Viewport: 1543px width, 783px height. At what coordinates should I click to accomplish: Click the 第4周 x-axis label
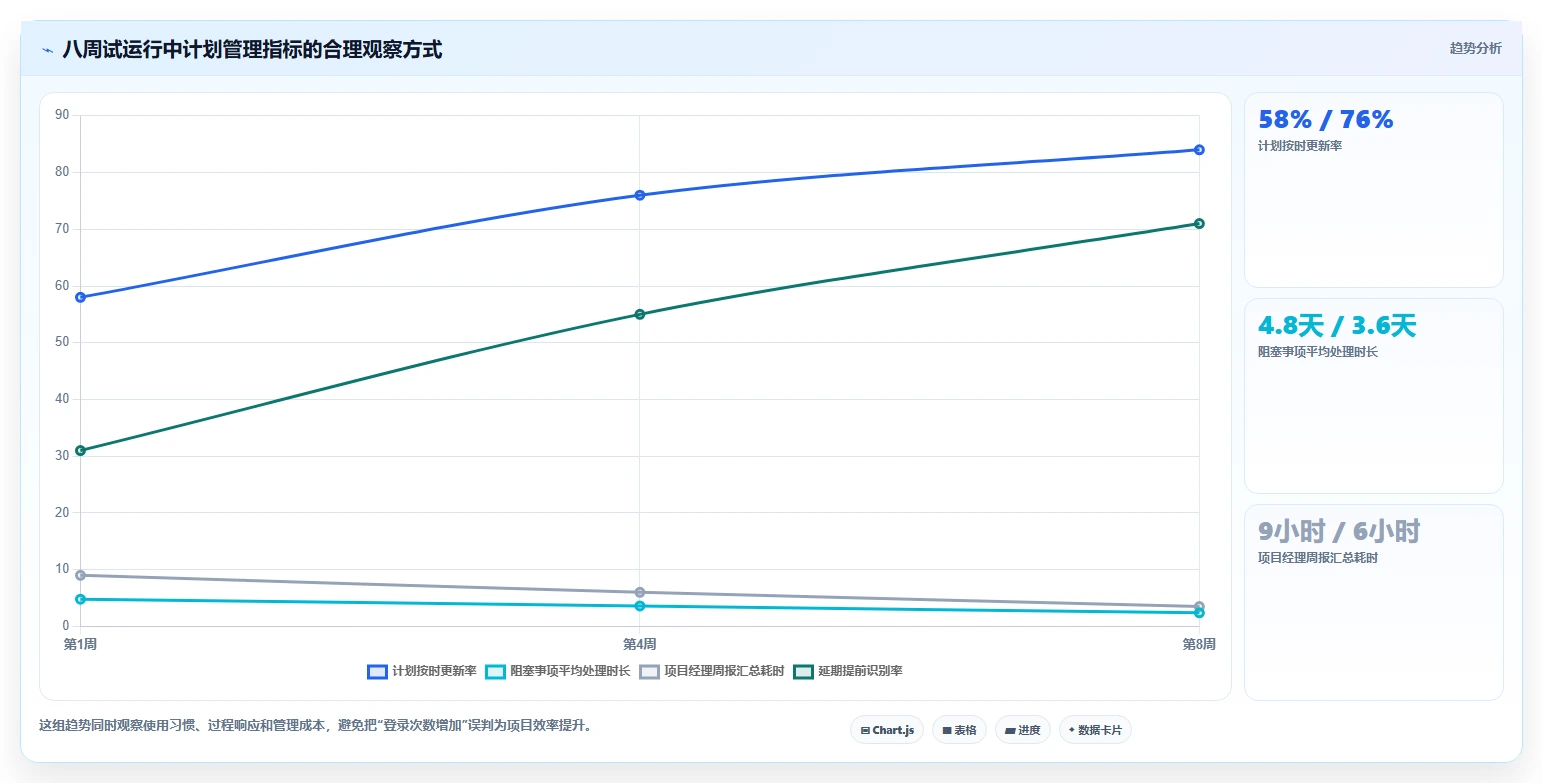(x=640, y=644)
